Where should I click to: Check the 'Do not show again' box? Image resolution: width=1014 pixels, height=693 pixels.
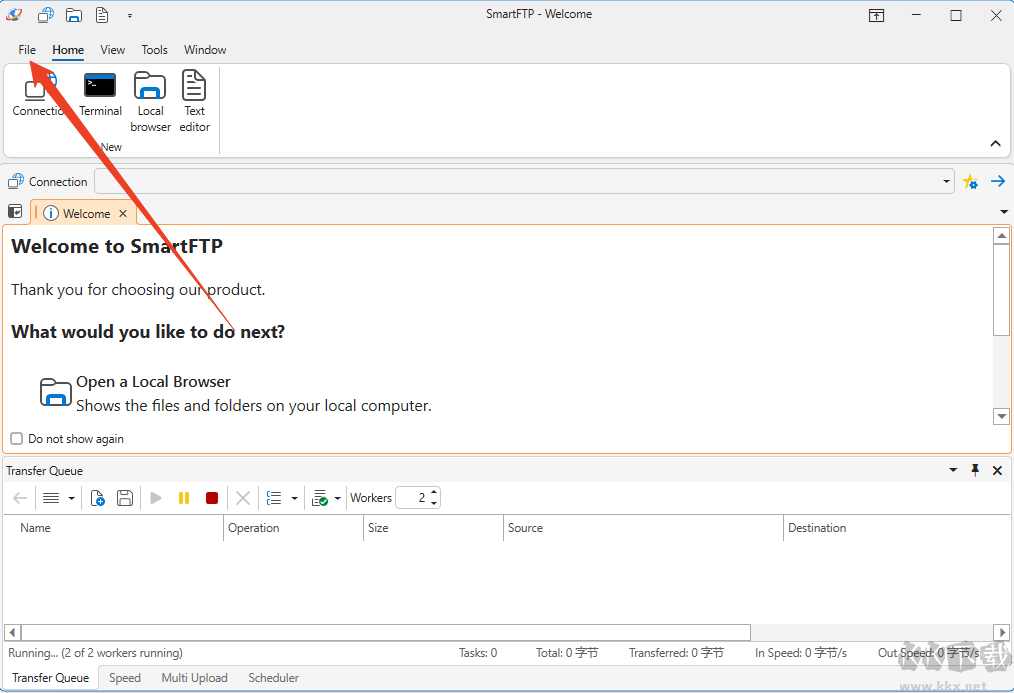tap(16, 439)
